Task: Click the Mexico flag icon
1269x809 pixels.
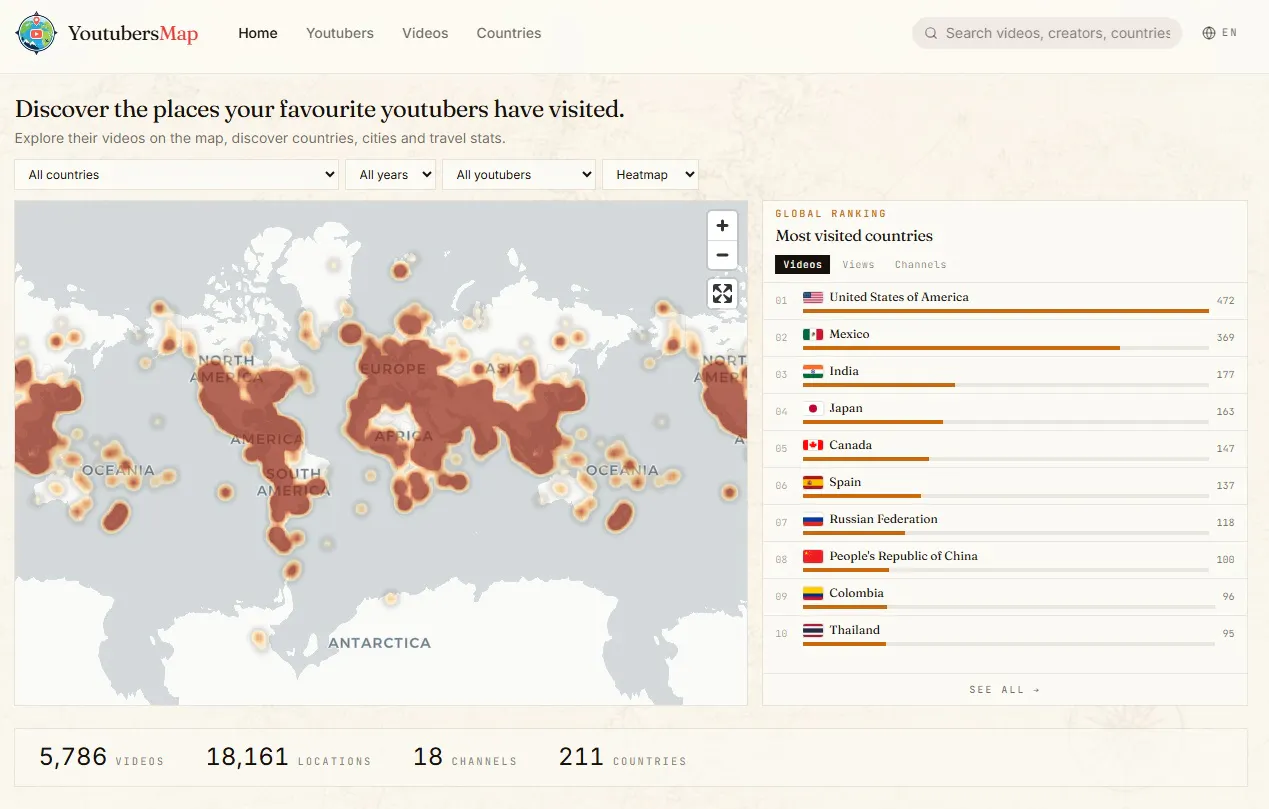Action: coord(813,334)
